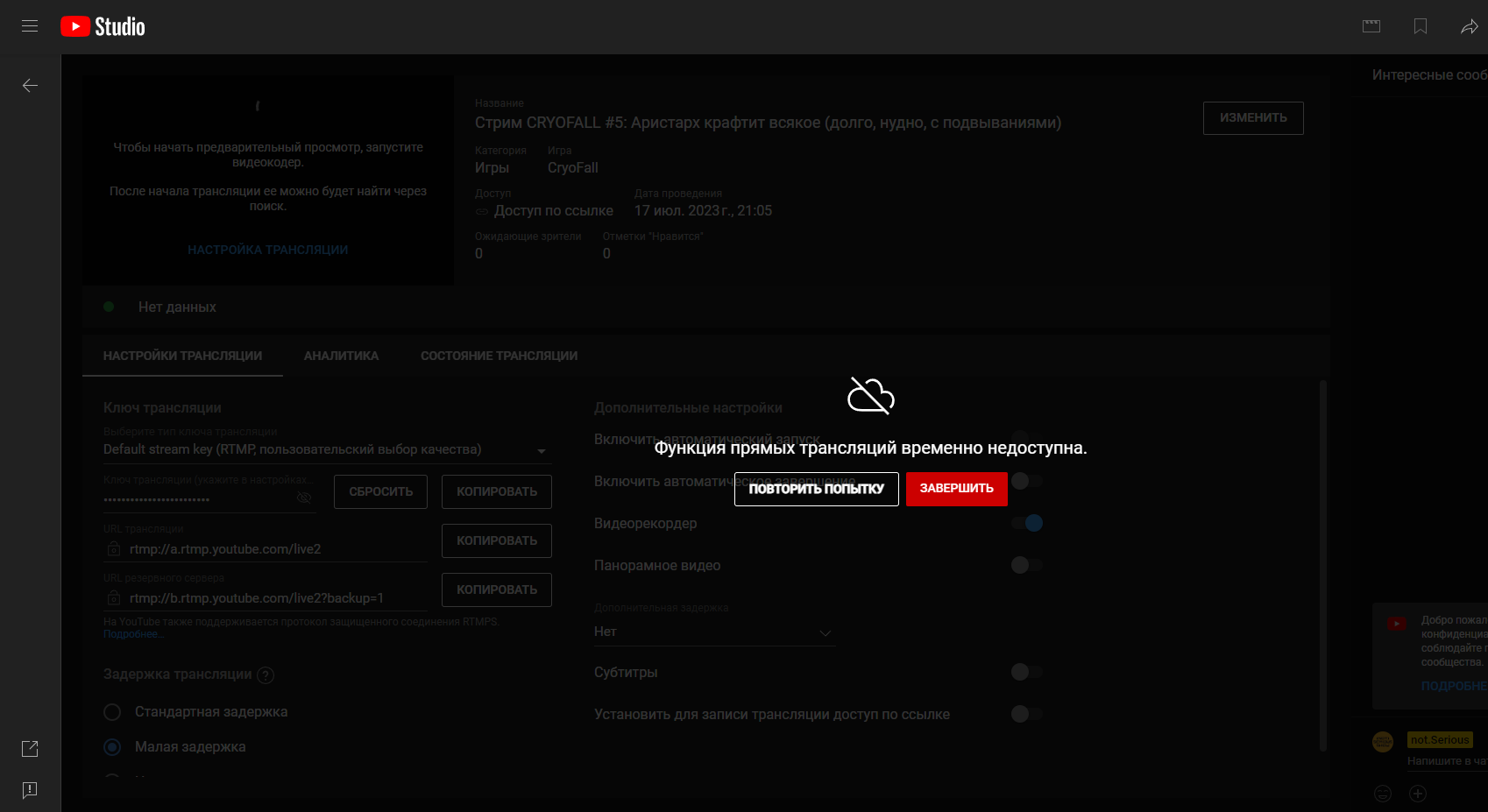
Task: Open the Подробнее link about RTMPS
Action: [133, 634]
